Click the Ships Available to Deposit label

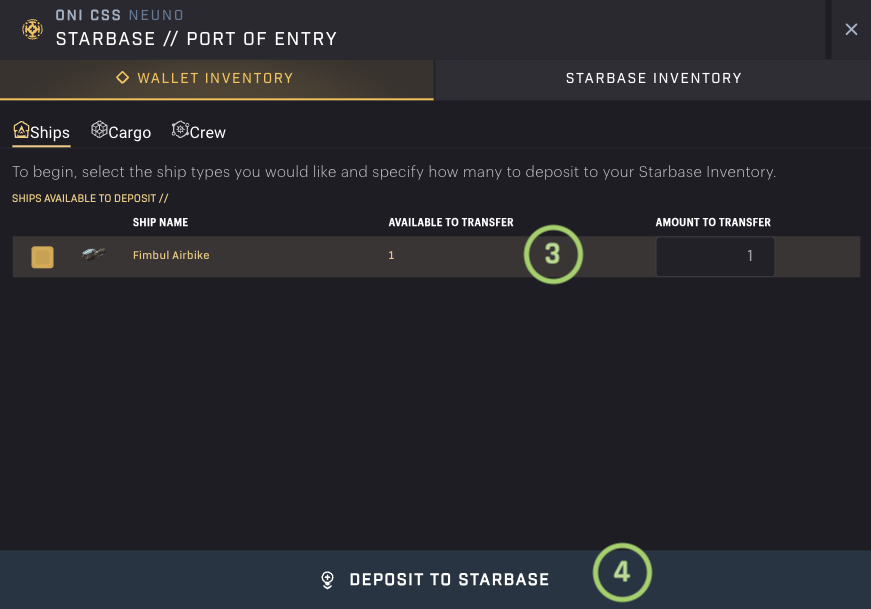[x=90, y=199]
